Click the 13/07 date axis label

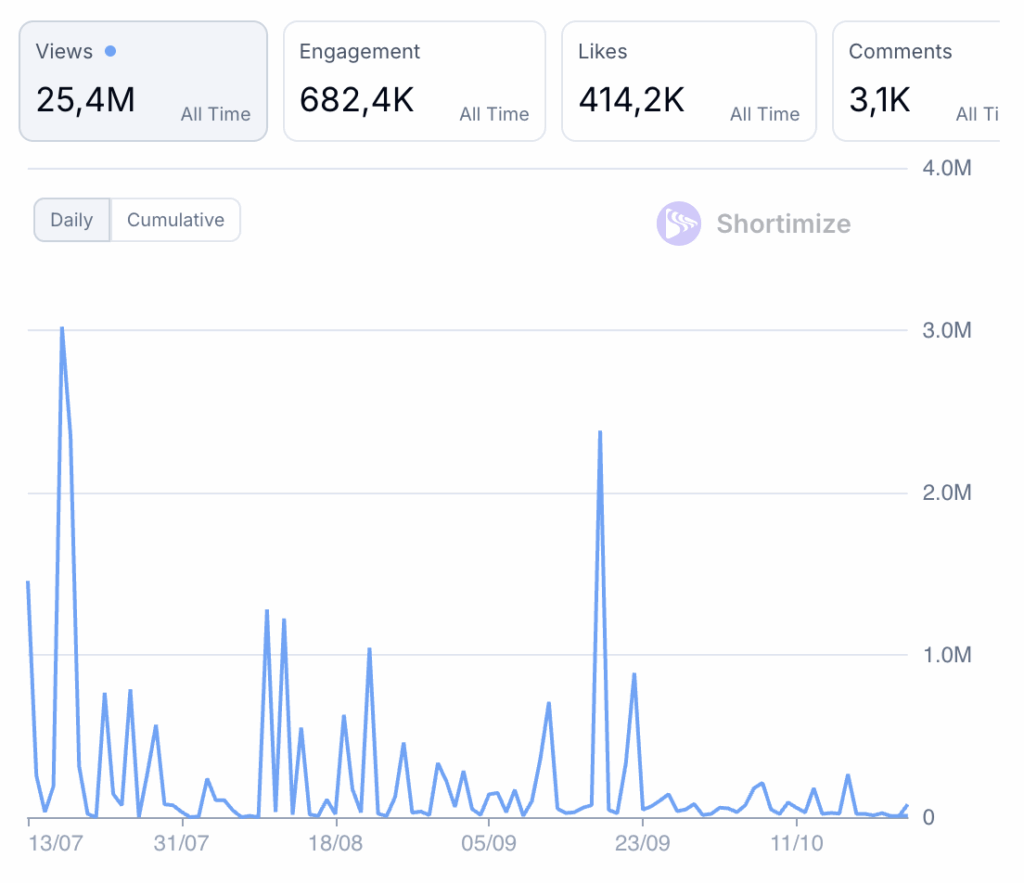click(x=55, y=844)
